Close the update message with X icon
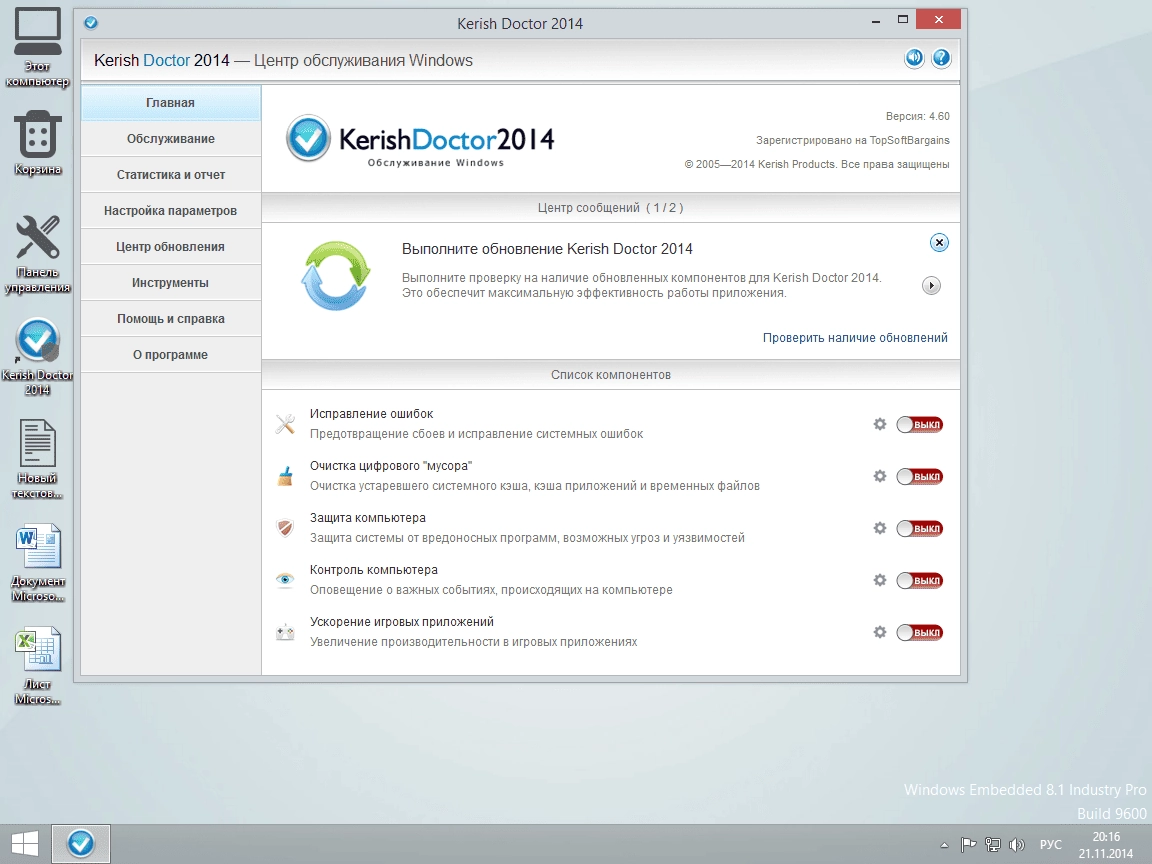 tap(939, 242)
